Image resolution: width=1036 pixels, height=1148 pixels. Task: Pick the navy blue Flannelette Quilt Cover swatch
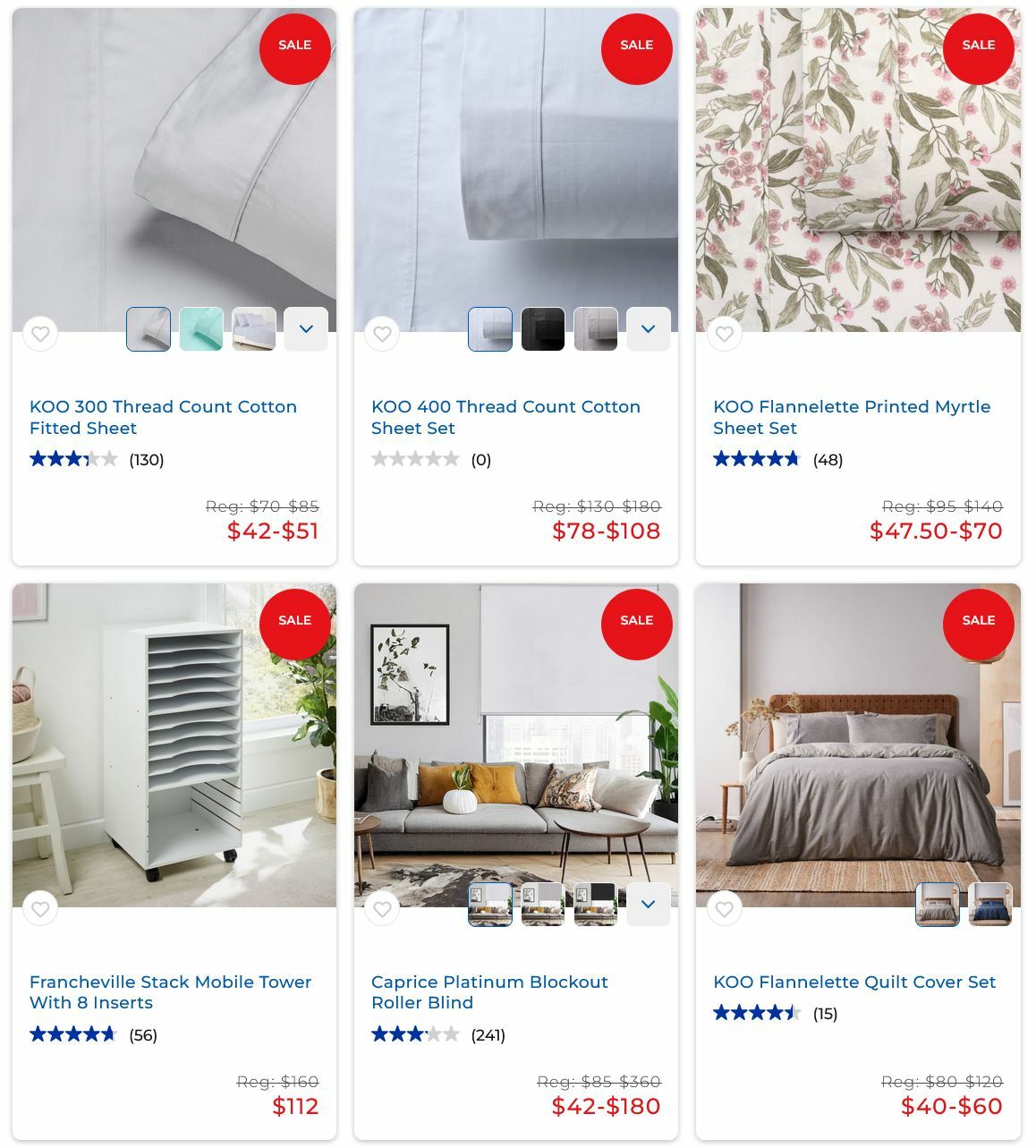tap(990, 905)
